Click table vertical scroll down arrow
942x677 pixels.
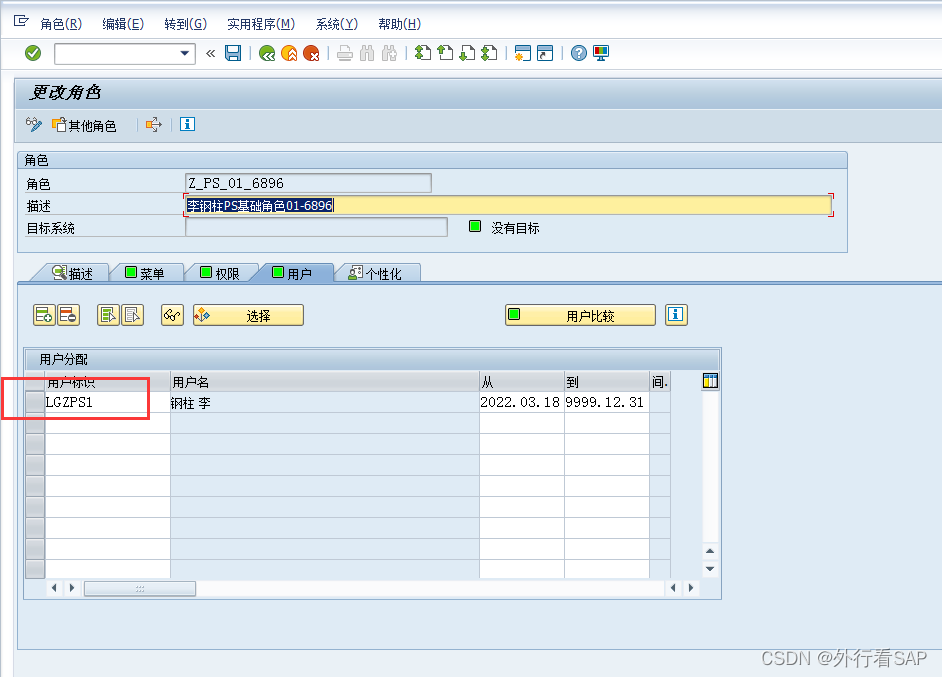(710, 568)
